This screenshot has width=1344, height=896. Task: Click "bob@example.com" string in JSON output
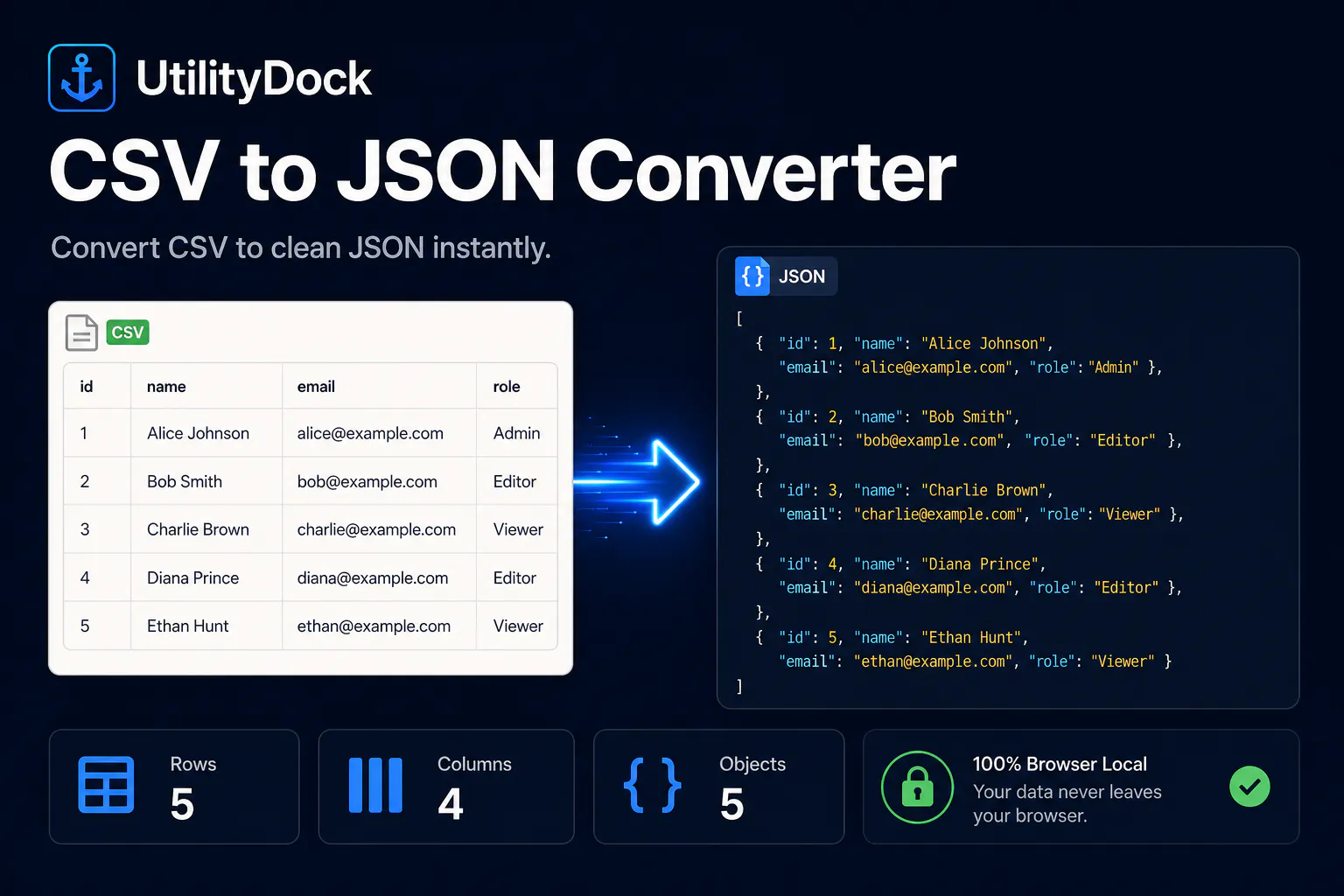[x=930, y=441]
